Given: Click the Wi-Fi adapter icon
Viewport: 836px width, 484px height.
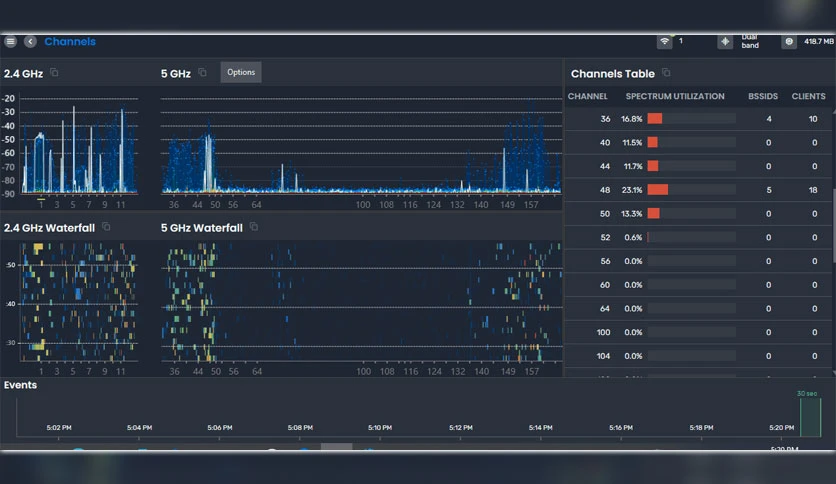Looking at the screenshot, I should click(664, 41).
